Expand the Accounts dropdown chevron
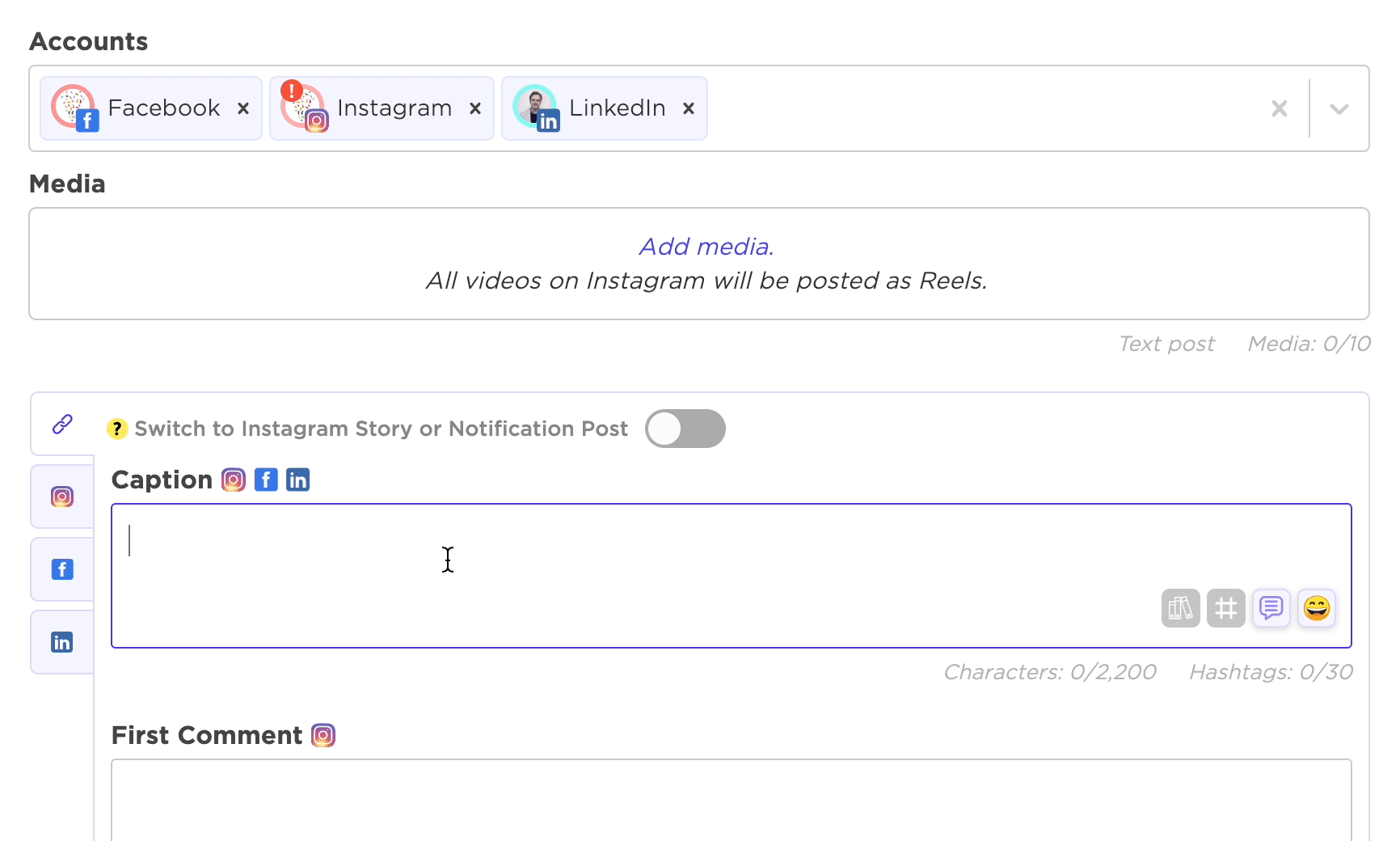 (1339, 109)
